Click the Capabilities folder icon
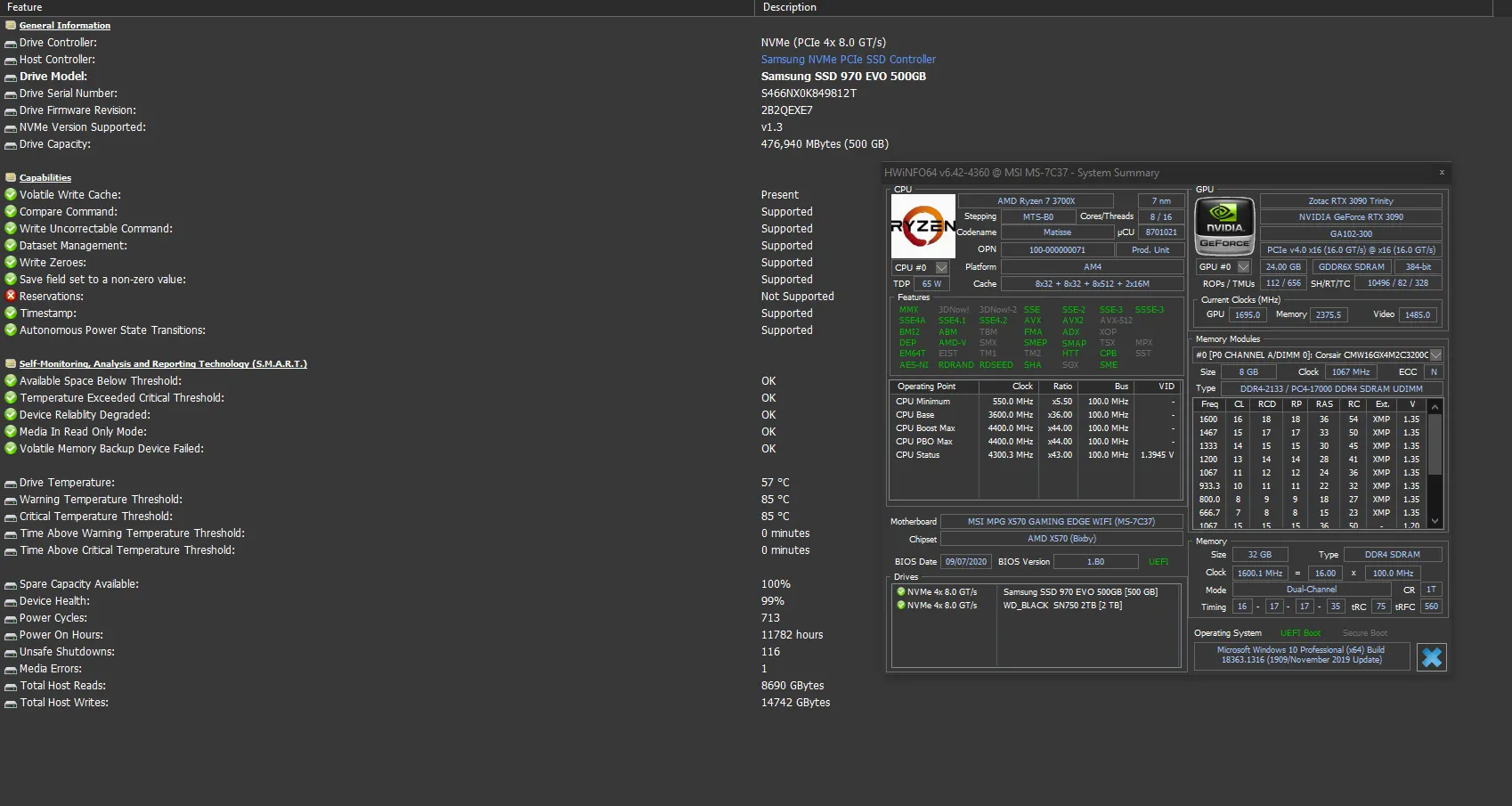1512x806 pixels. point(11,178)
